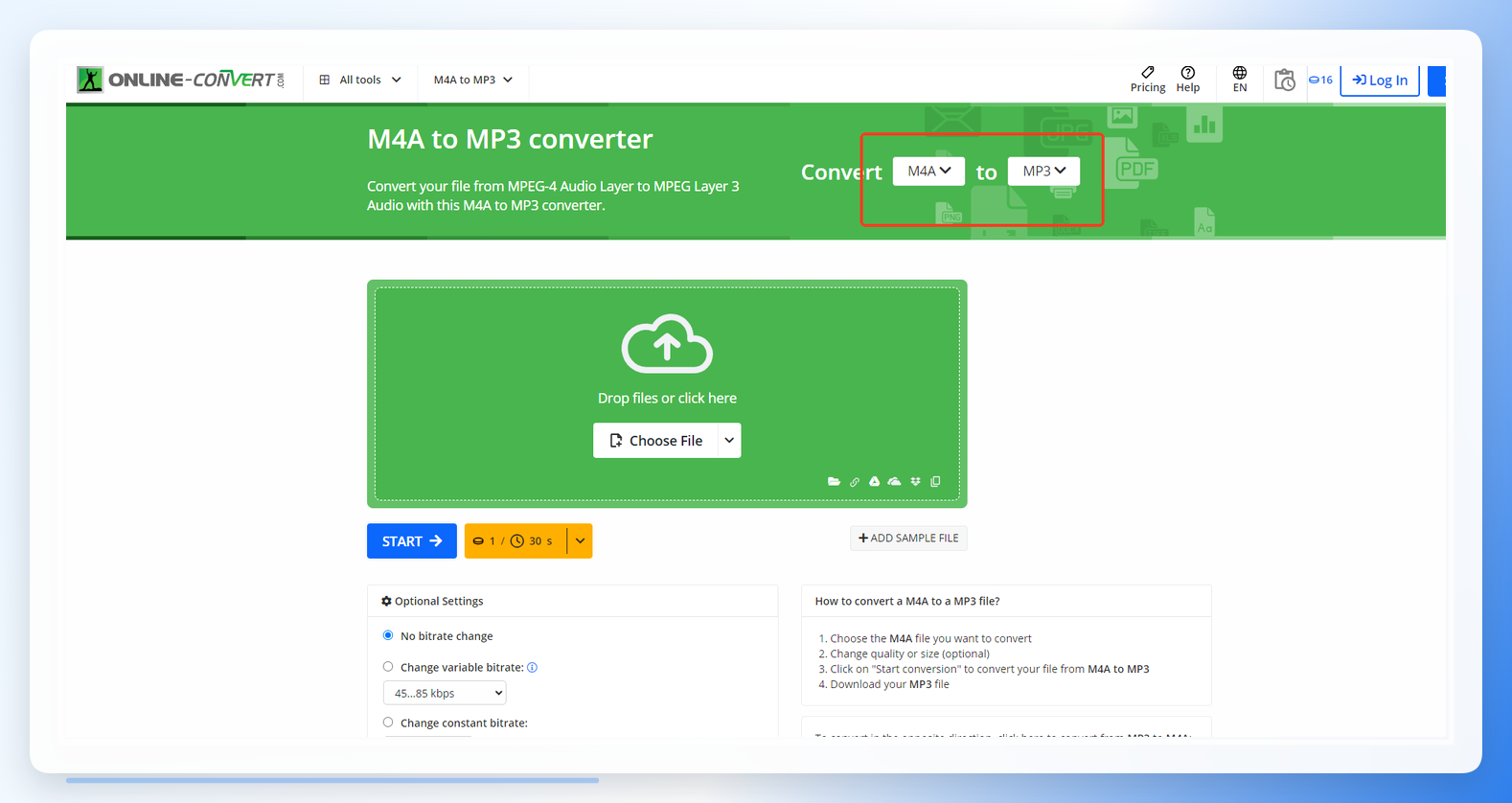
Task: Click step 'Choose the M4A file you want to convert'
Action: coord(930,638)
